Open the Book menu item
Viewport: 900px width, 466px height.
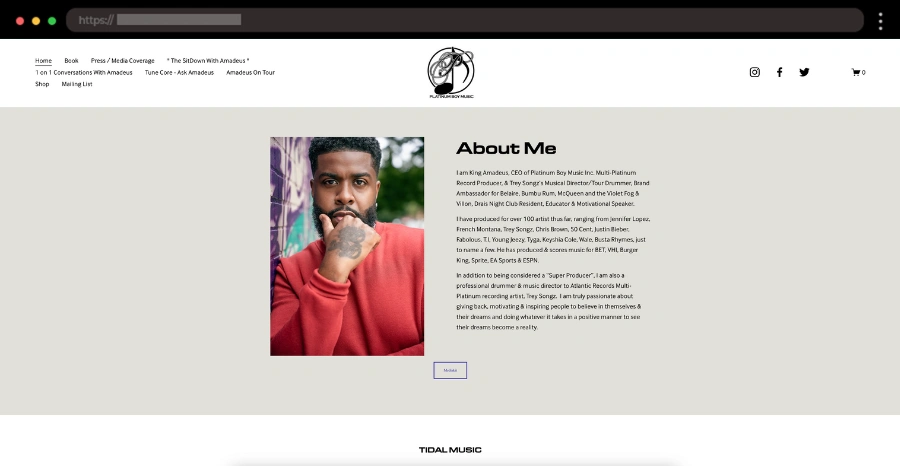[71, 61]
